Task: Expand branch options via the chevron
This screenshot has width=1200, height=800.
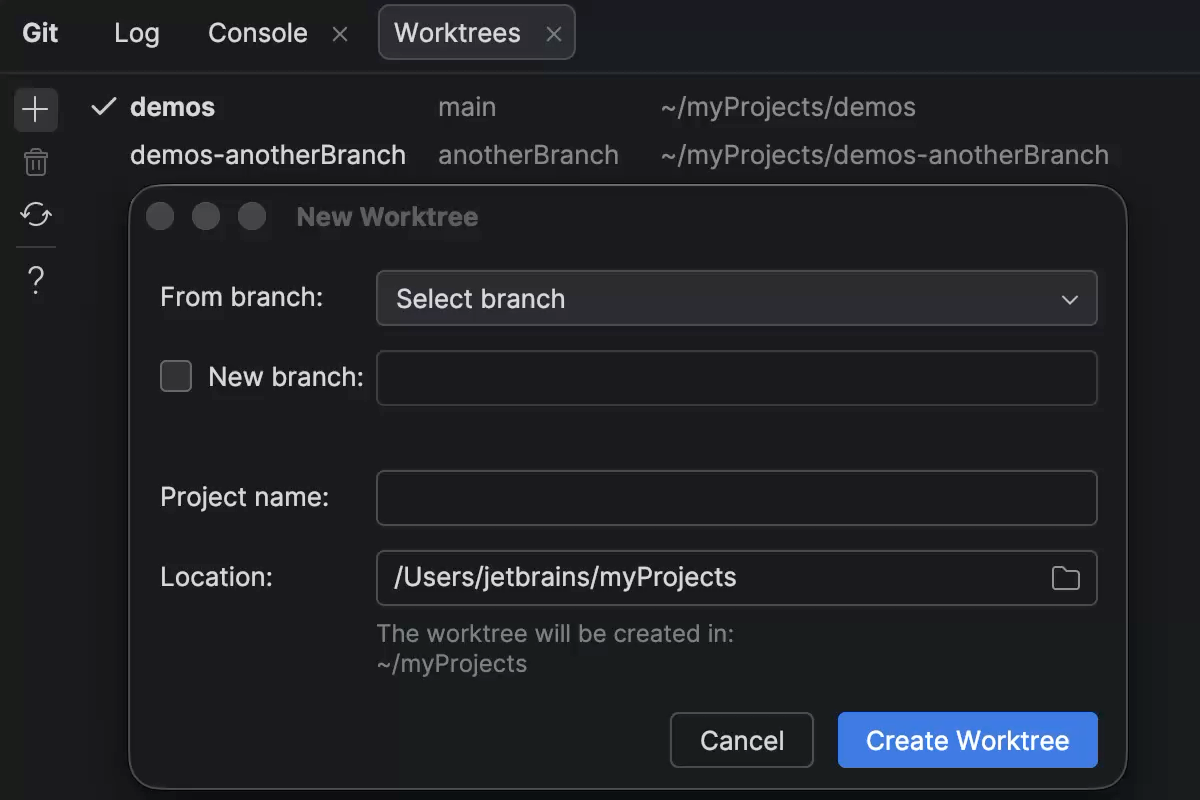Action: coord(1069,298)
